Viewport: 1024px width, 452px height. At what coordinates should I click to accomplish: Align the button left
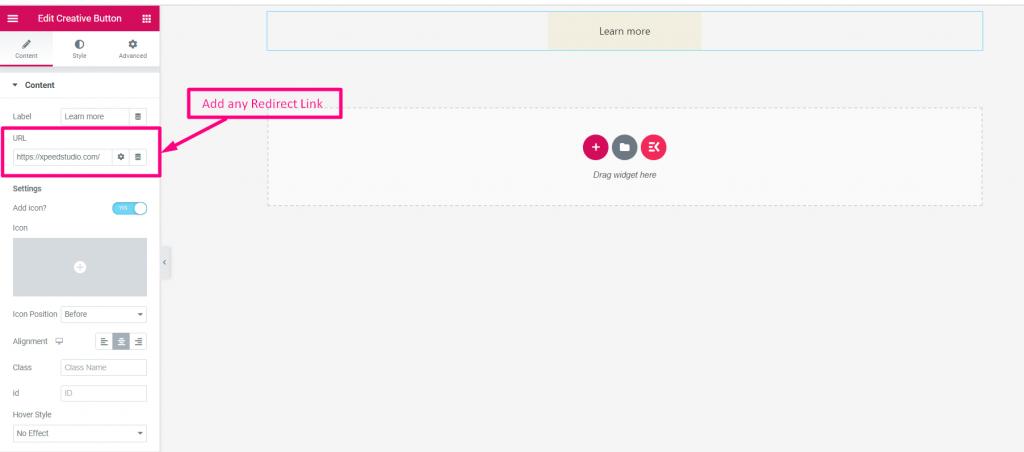[104, 342]
